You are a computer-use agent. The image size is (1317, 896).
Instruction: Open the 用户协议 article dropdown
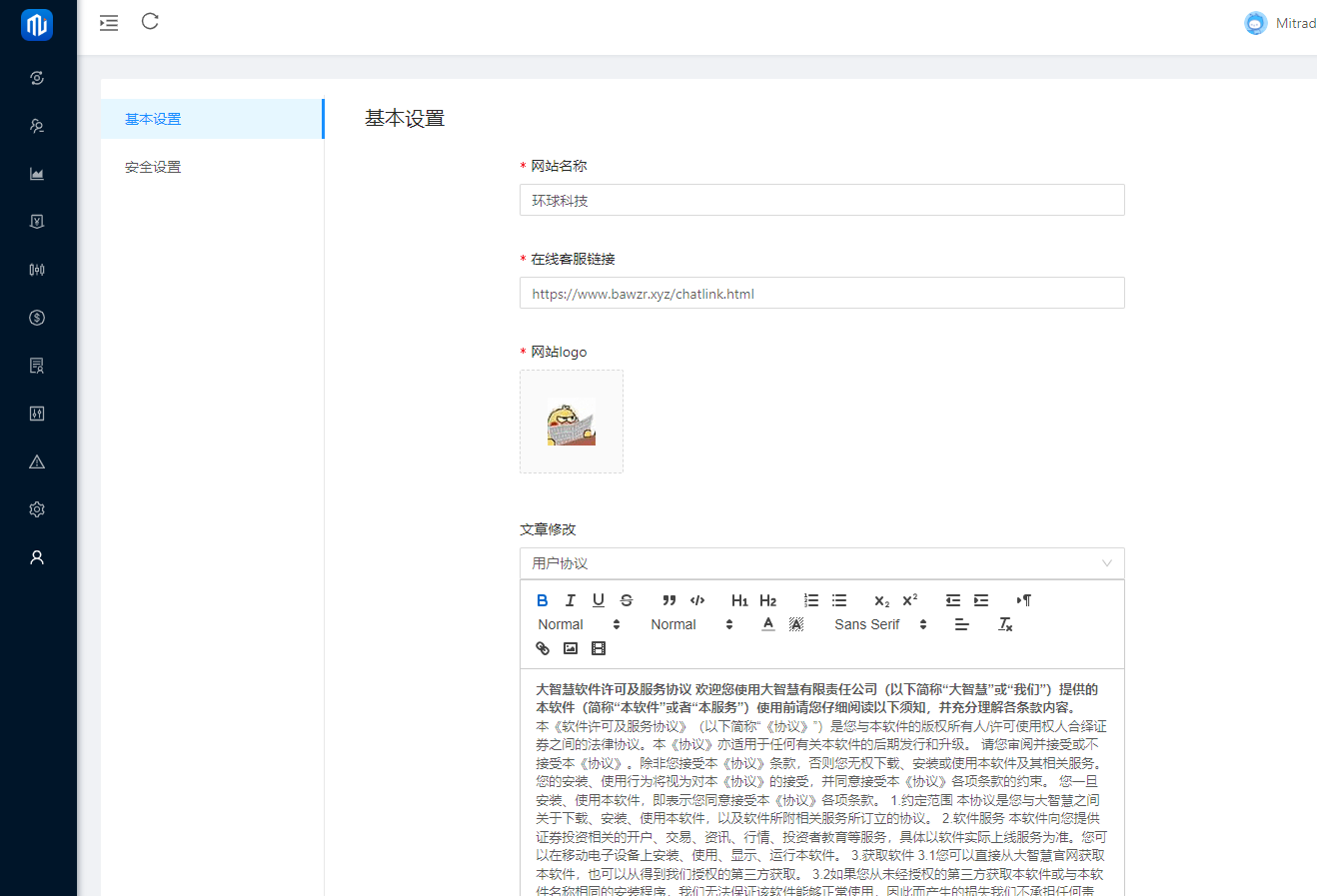pos(821,563)
